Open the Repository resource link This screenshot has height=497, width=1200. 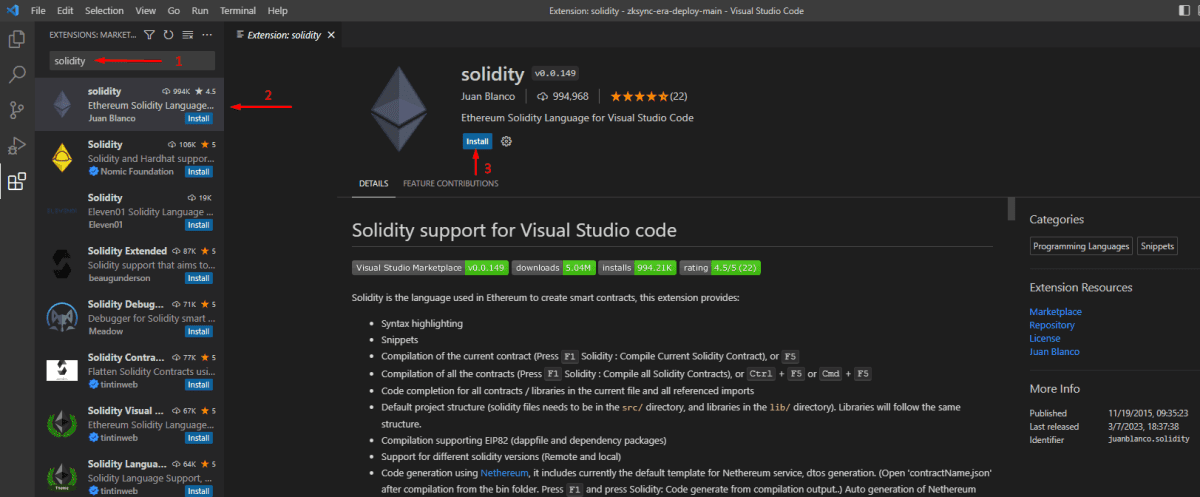point(1052,325)
